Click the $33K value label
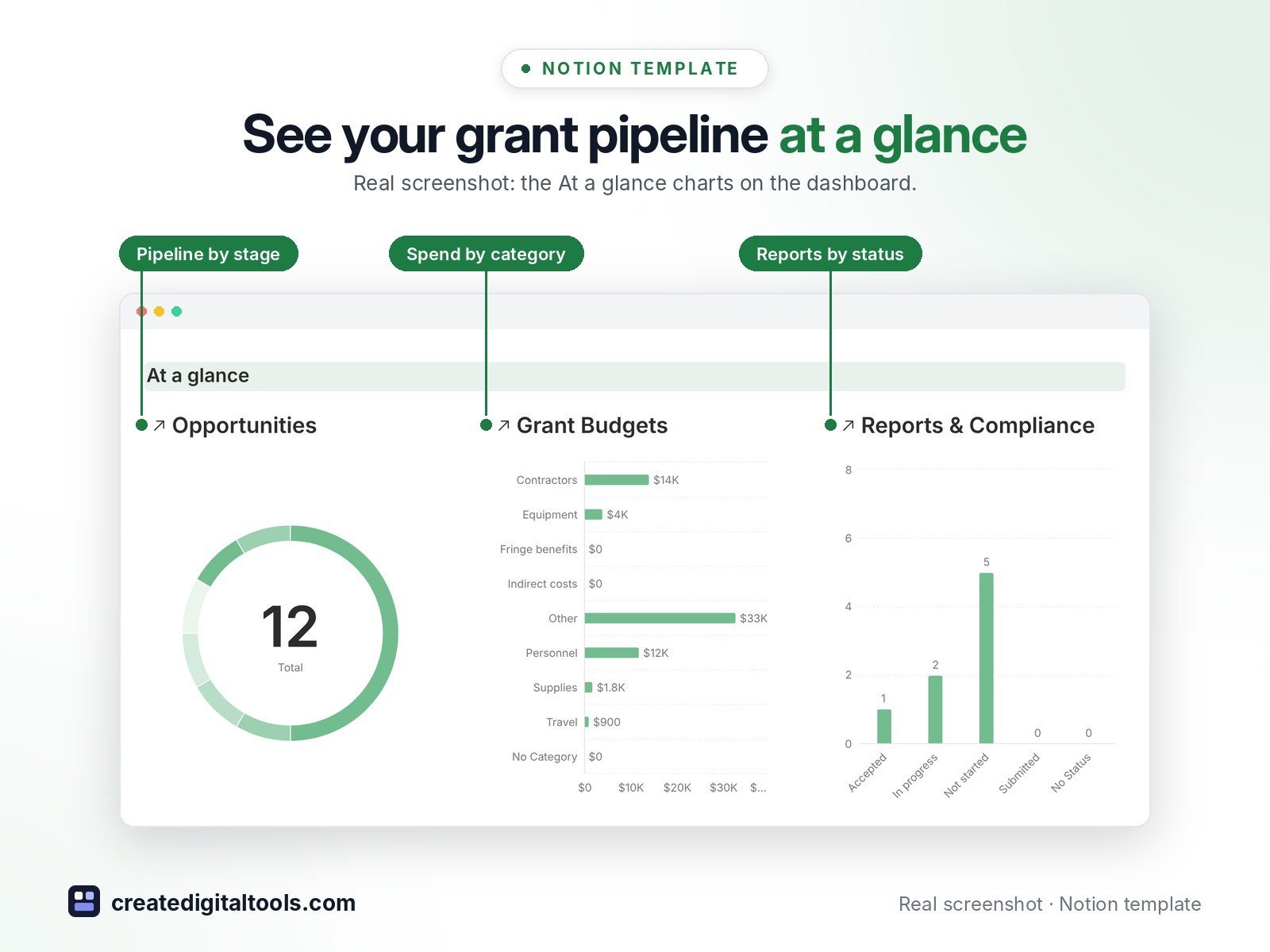The image size is (1270, 952). (754, 618)
